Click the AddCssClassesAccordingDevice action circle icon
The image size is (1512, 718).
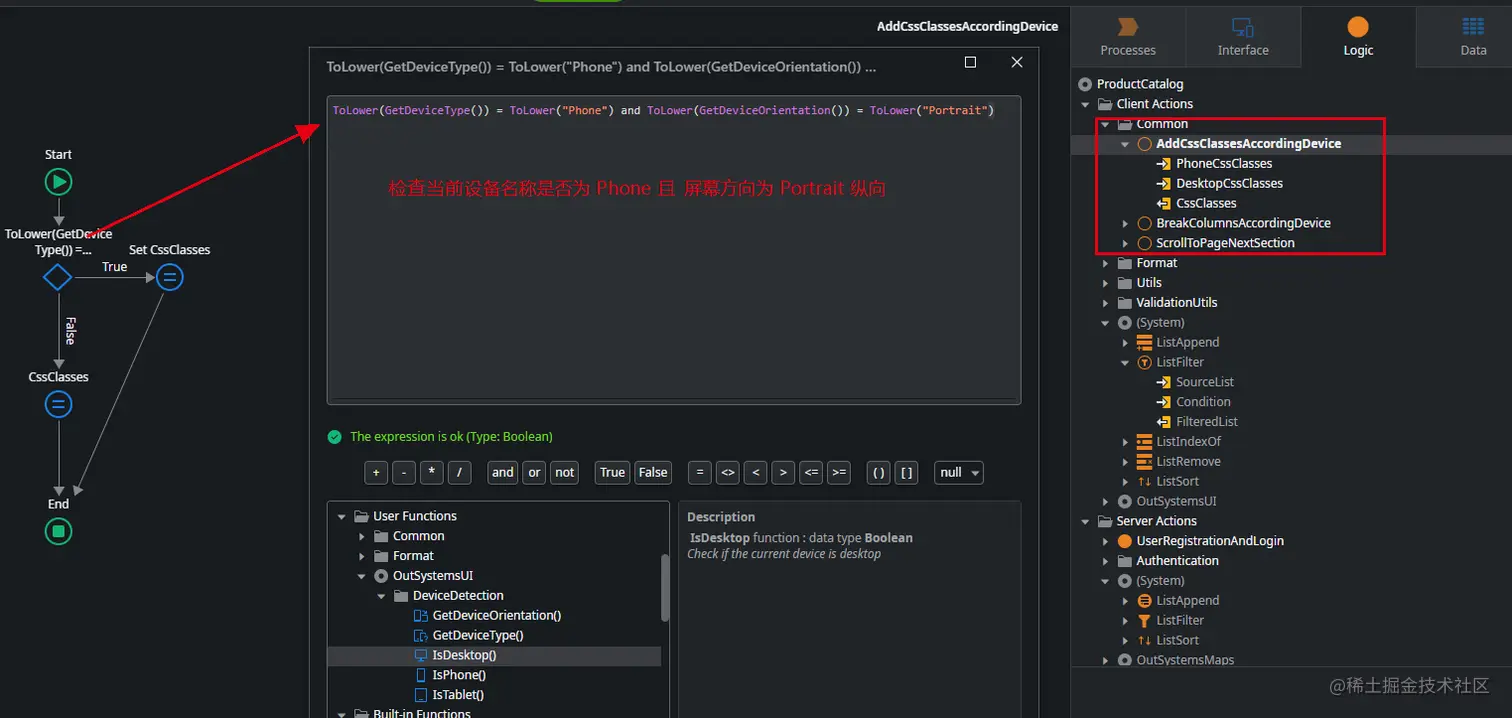click(1144, 144)
